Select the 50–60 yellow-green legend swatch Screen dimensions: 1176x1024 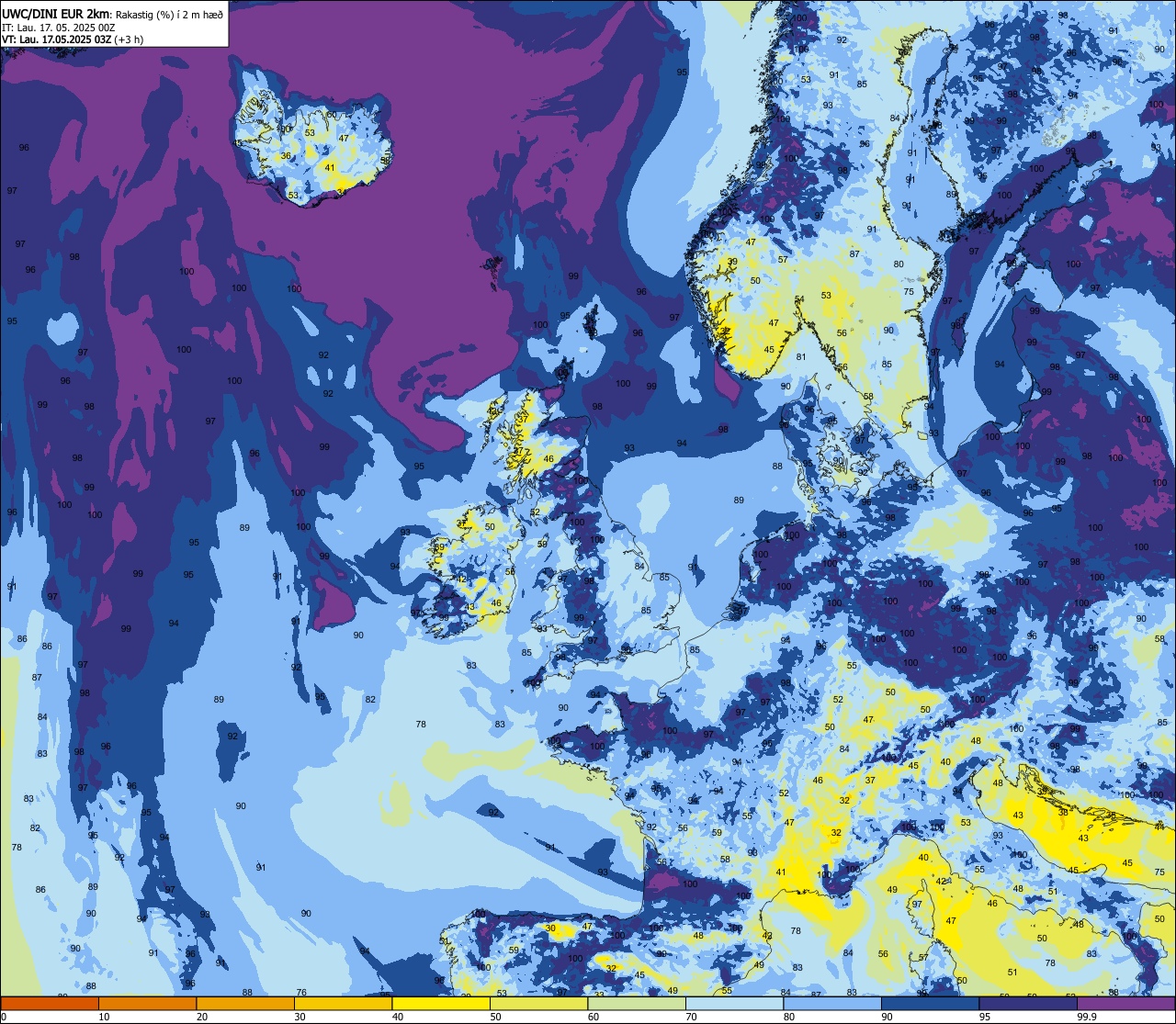pos(538,1003)
